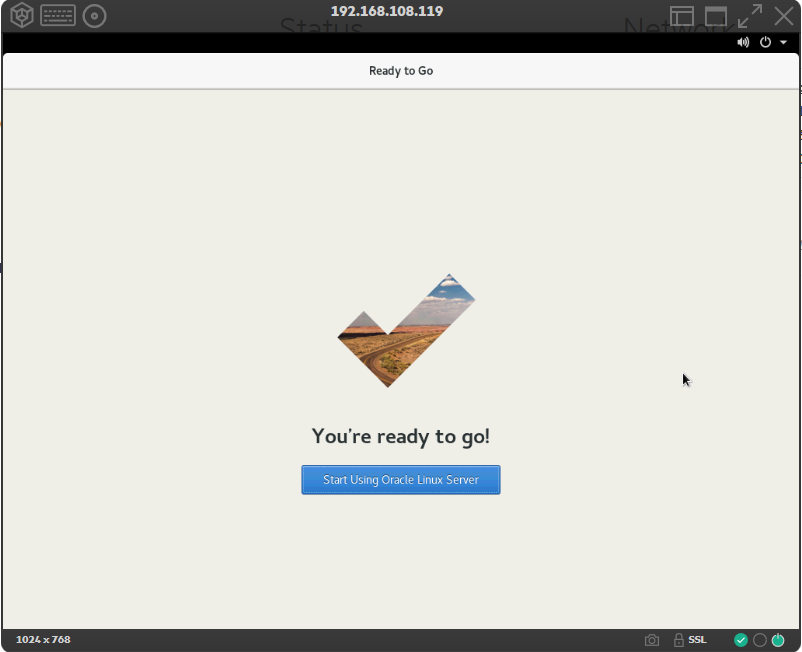Image resolution: width=802 pixels, height=652 pixels.
Task: Click the SSL padlock icon
Action: pos(679,640)
